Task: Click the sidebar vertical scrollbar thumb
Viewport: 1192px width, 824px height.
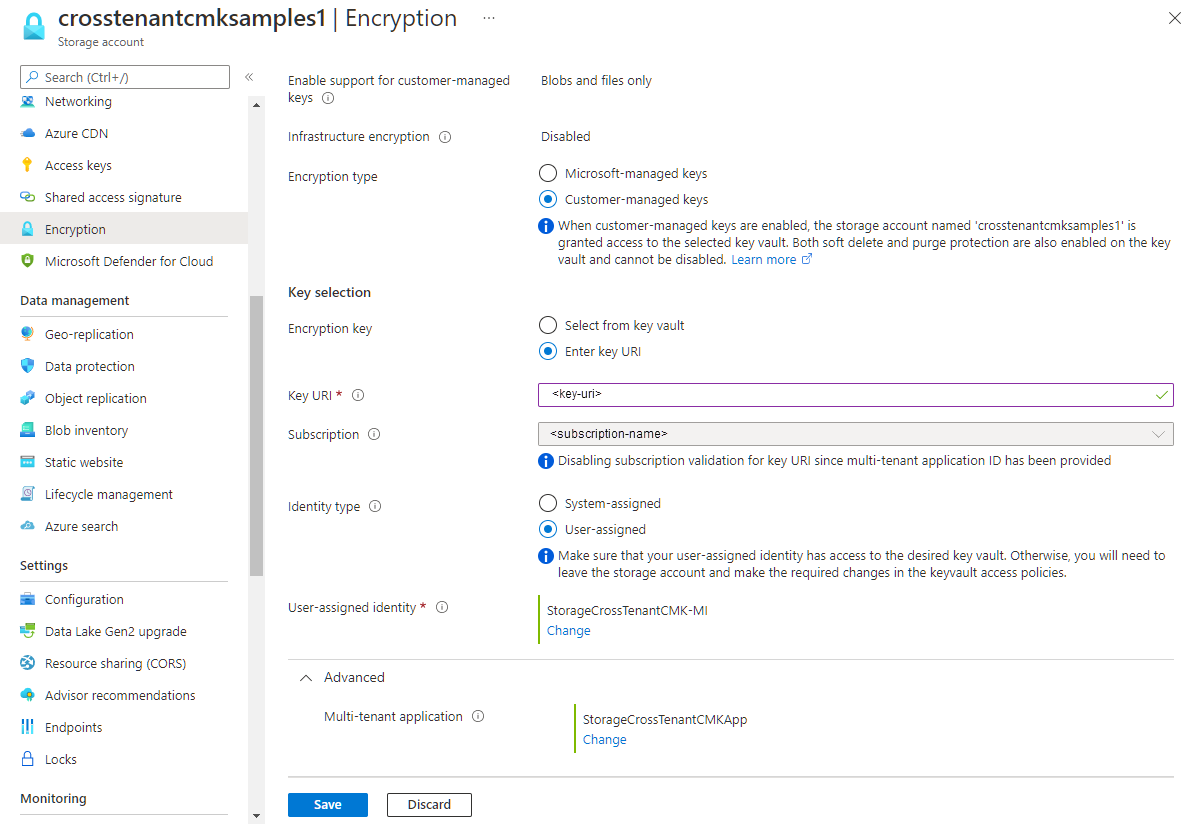Action: click(x=256, y=435)
